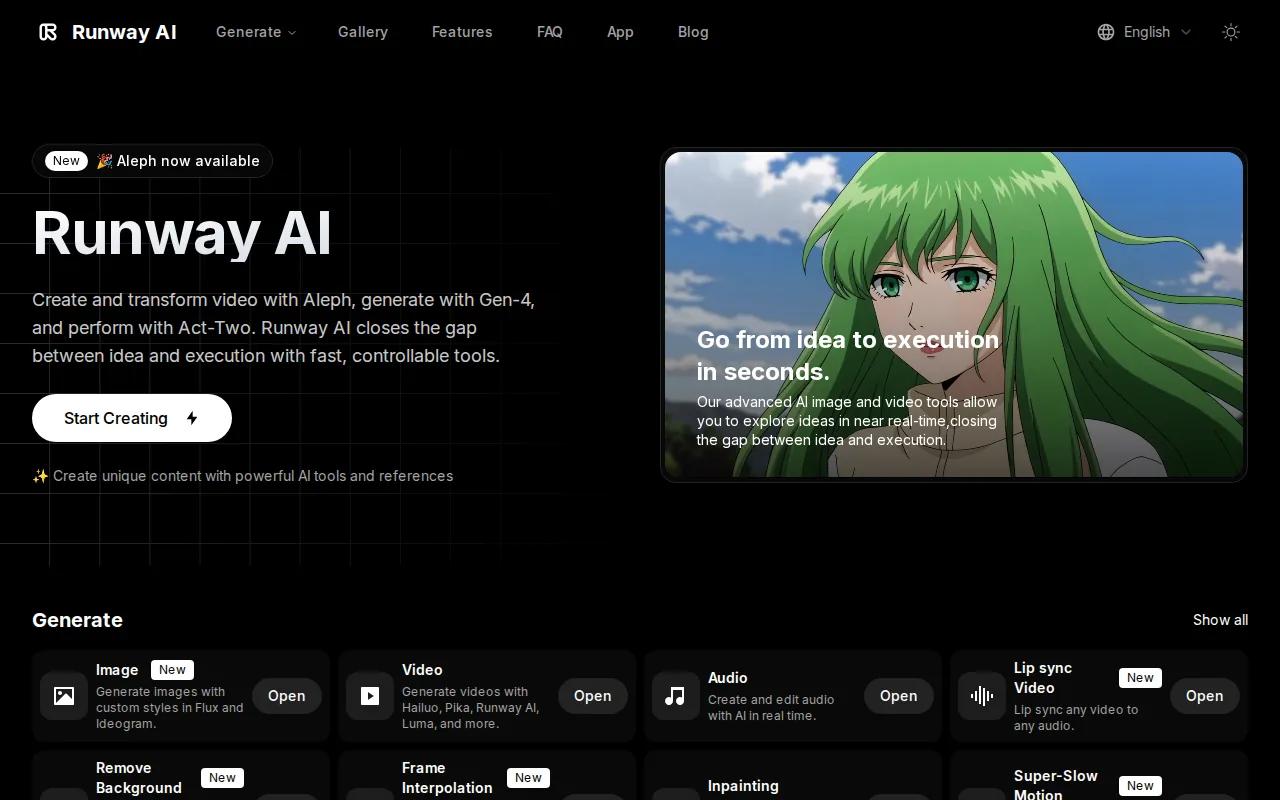Image resolution: width=1280 pixels, height=800 pixels.
Task: Click the Runway AI brand name in header
Action: click(124, 32)
